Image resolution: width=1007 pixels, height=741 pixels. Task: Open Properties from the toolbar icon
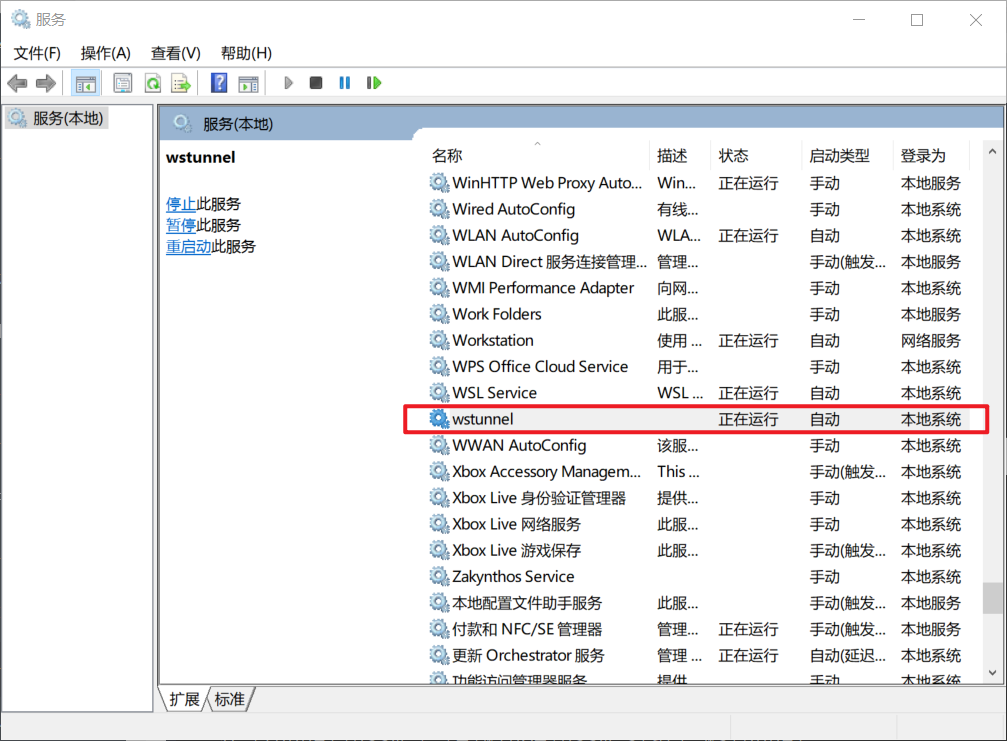(x=123, y=83)
